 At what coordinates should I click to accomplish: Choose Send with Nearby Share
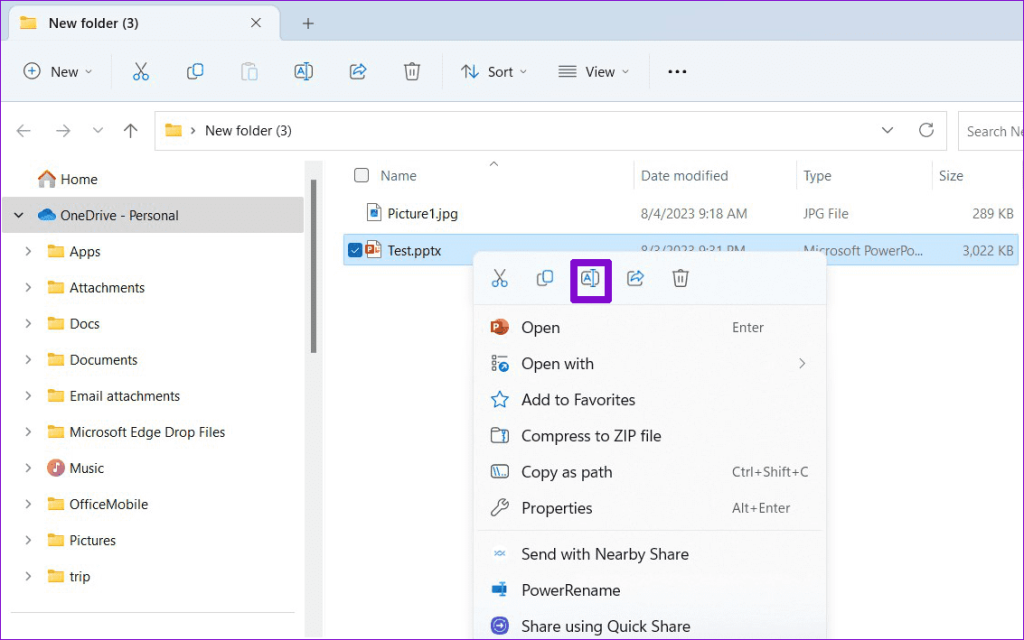coord(649,554)
